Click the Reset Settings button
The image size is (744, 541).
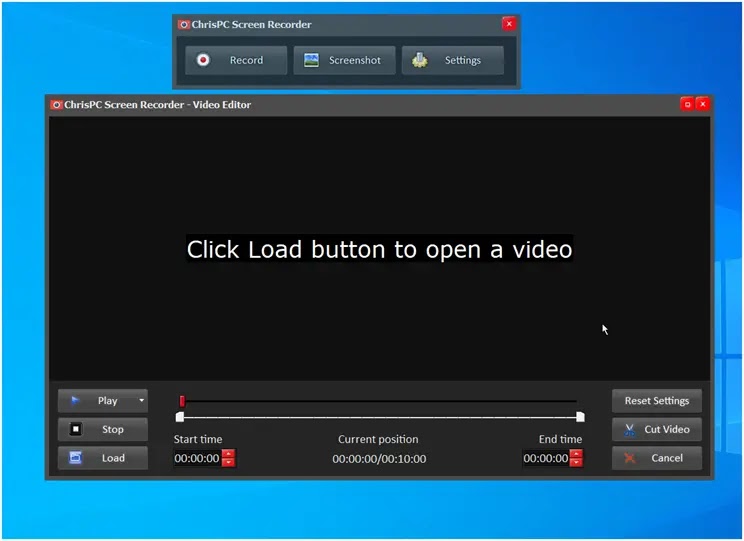pos(657,401)
